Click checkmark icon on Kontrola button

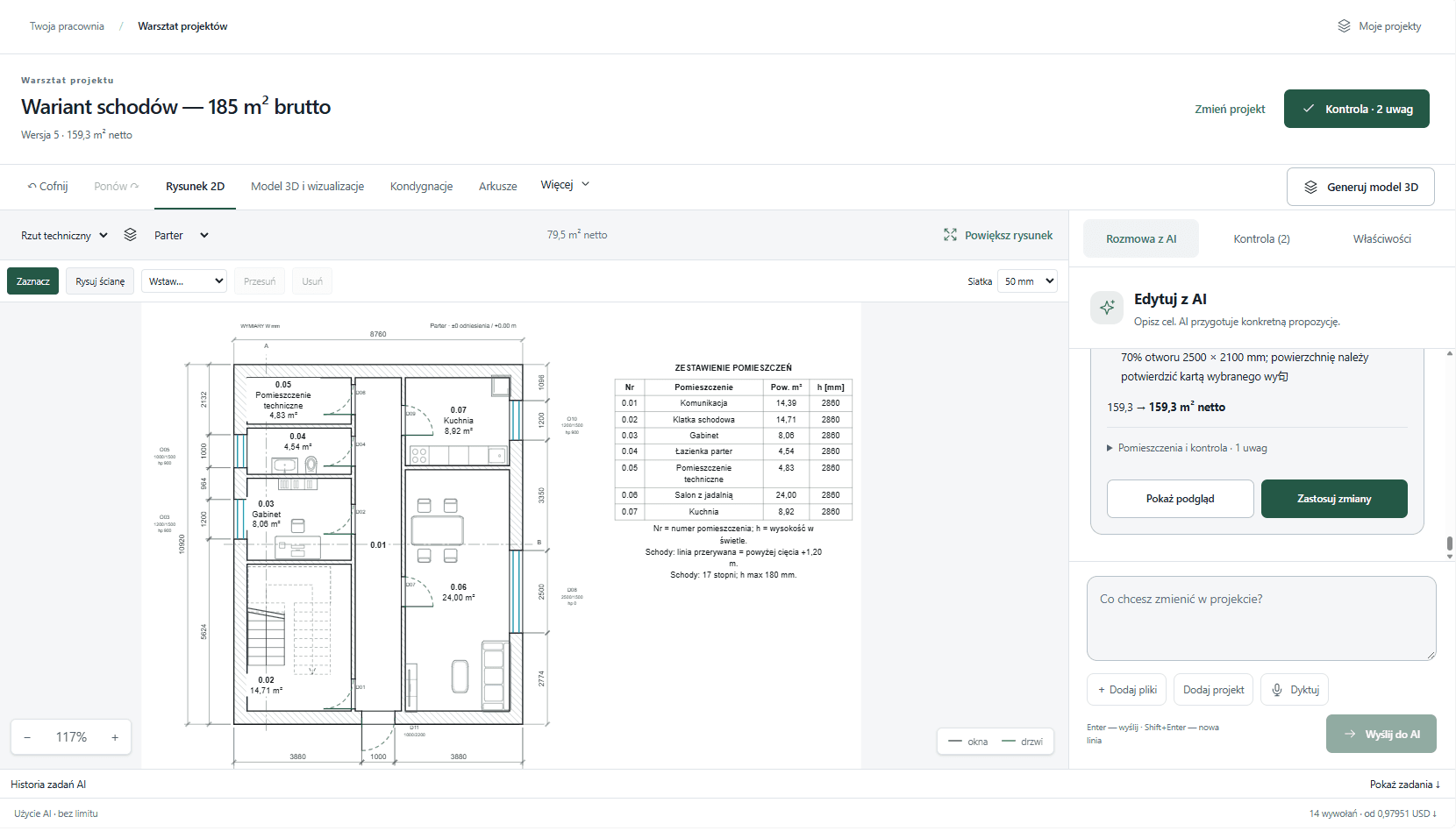pos(1309,109)
